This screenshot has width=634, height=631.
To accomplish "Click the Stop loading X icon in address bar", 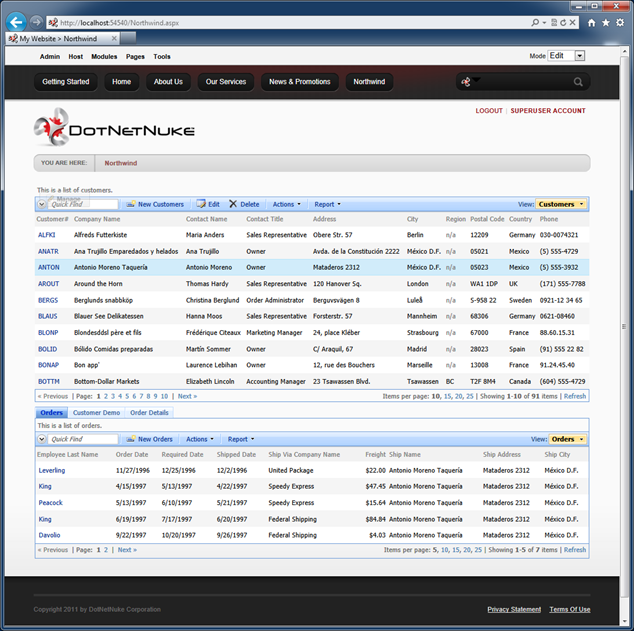I will tap(573, 23).
